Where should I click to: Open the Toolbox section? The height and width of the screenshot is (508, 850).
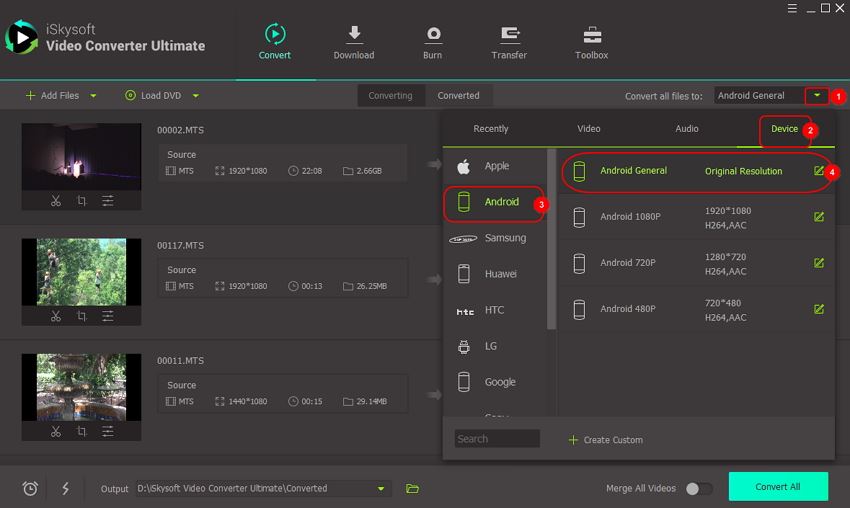591,41
